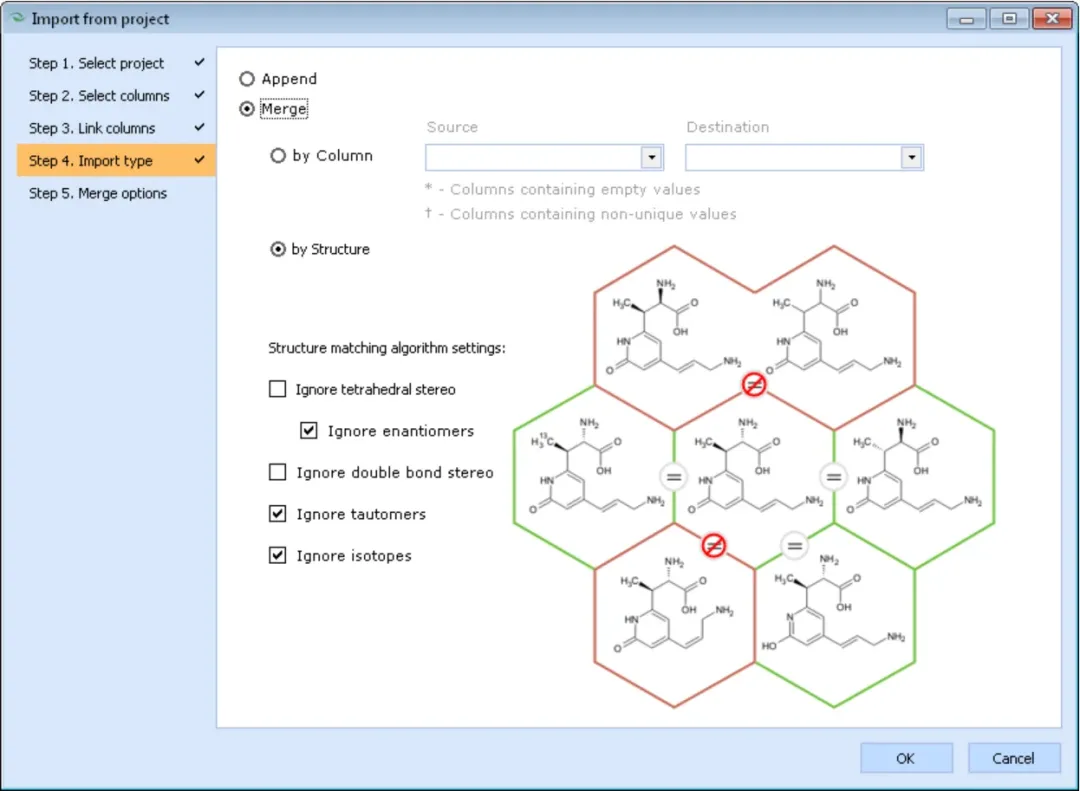Click the equals icon between left and center hexagons
This screenshot has width=1080, height=791.
click(673, 477)
